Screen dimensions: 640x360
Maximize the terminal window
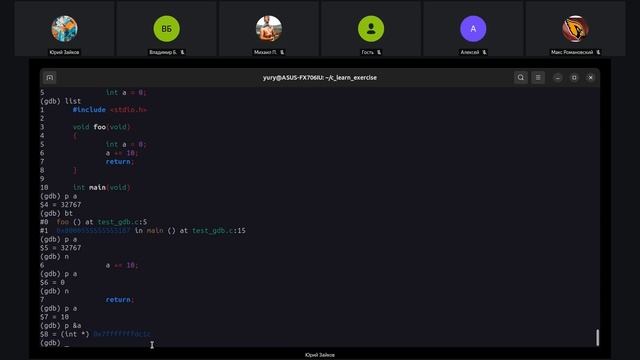(x=574, y=78)
